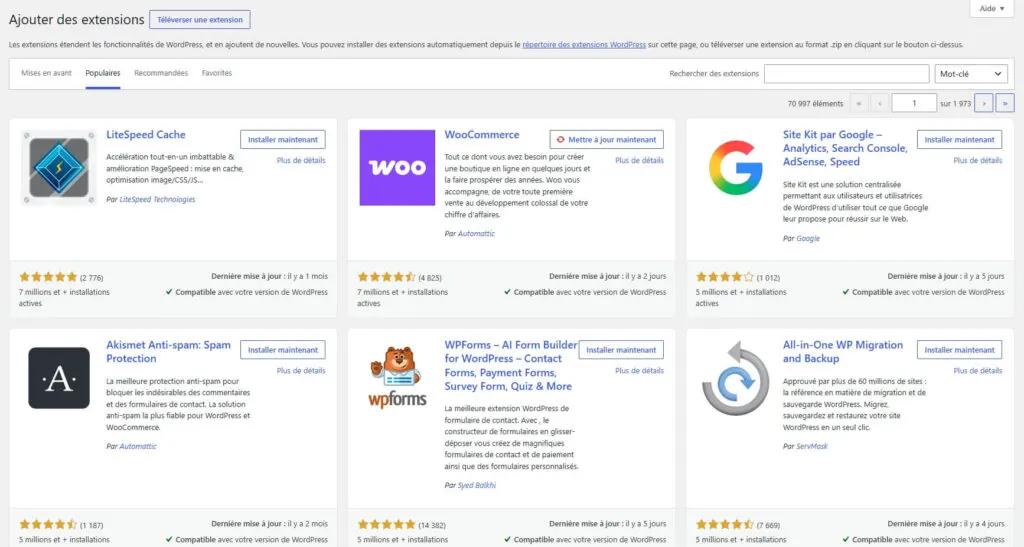
Task: Open the Recommandées tab
Action: point(161,73)
